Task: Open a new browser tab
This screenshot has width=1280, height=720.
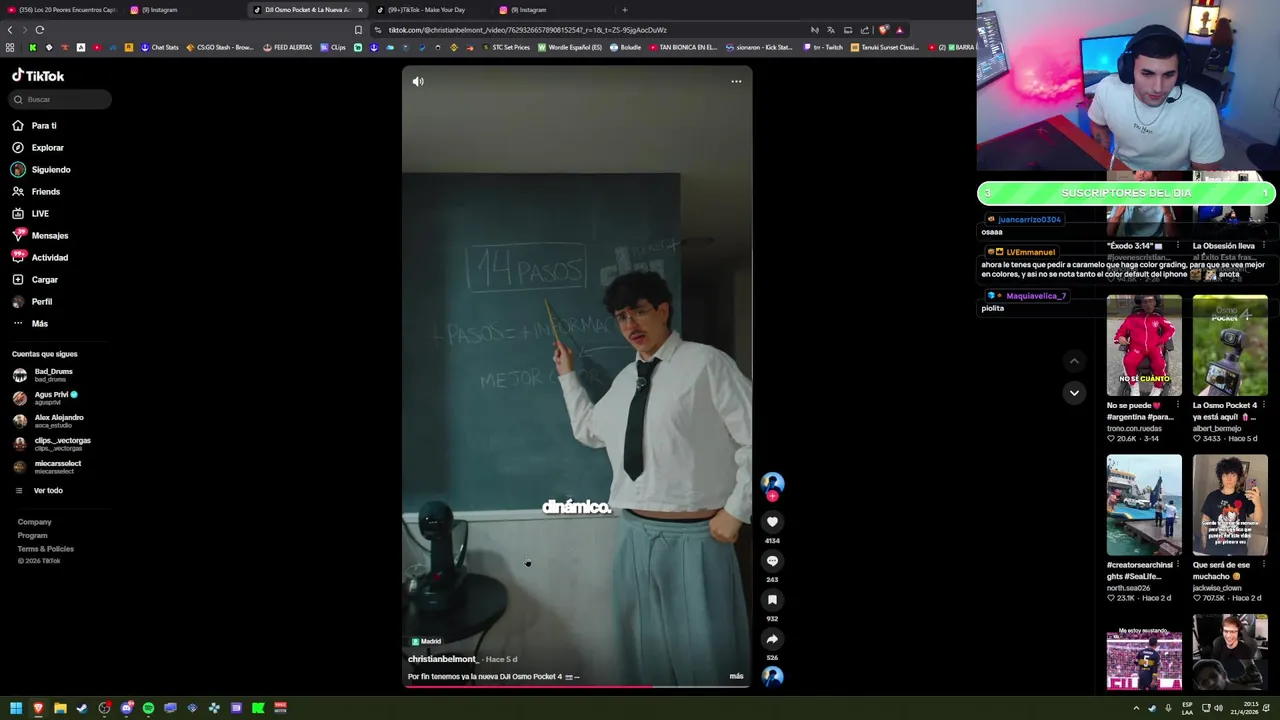Action: tap(625, 10)
